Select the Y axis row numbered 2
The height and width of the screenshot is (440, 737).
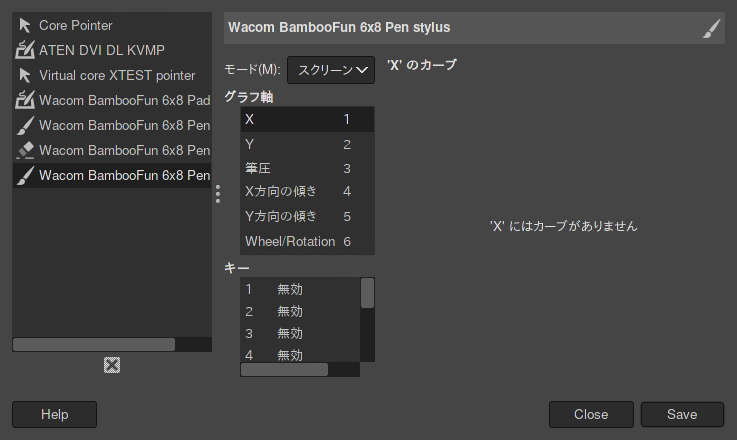click(x=307, y=144)
